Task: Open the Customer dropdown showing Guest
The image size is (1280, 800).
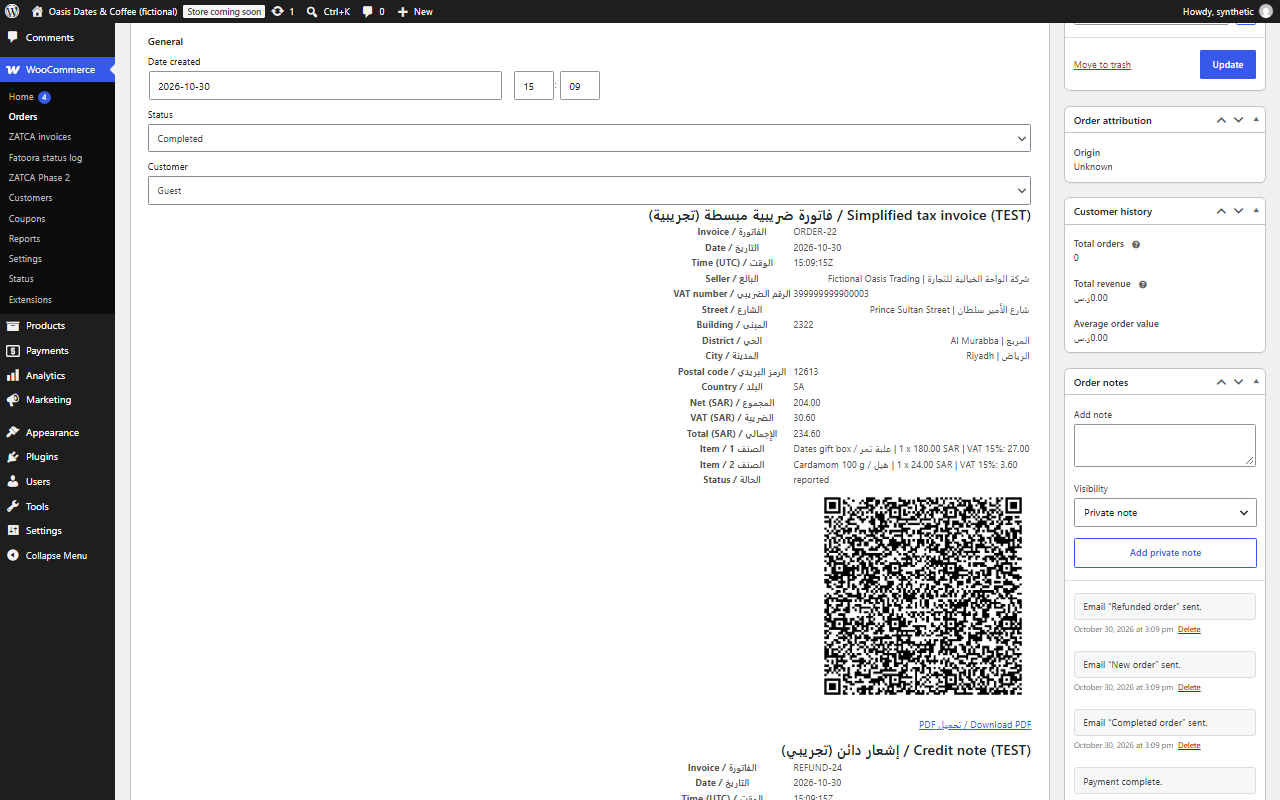Action: [589, 190]
